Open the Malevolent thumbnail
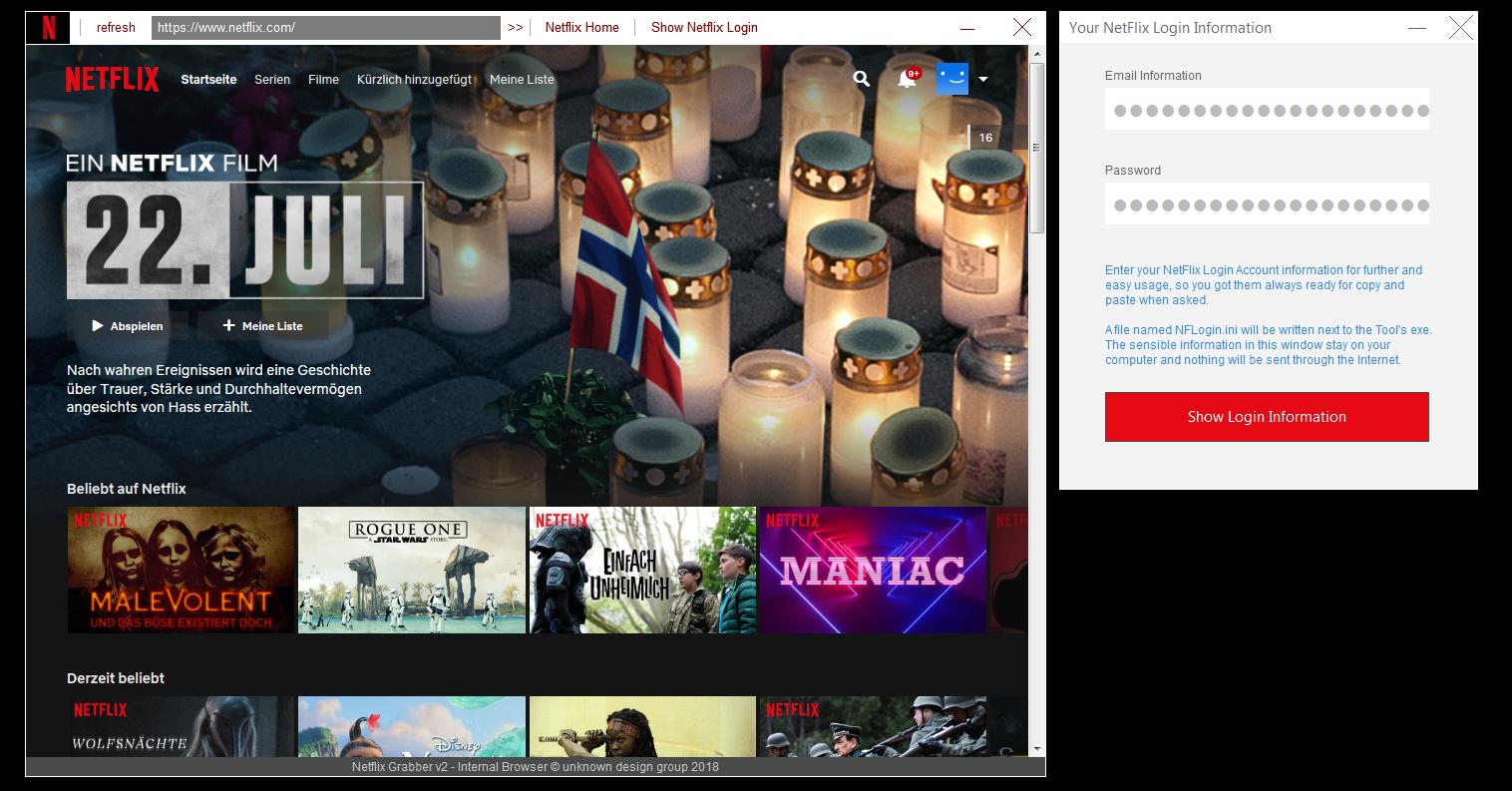This screenshot has height=791, width=1512. (x=181, y=570)
